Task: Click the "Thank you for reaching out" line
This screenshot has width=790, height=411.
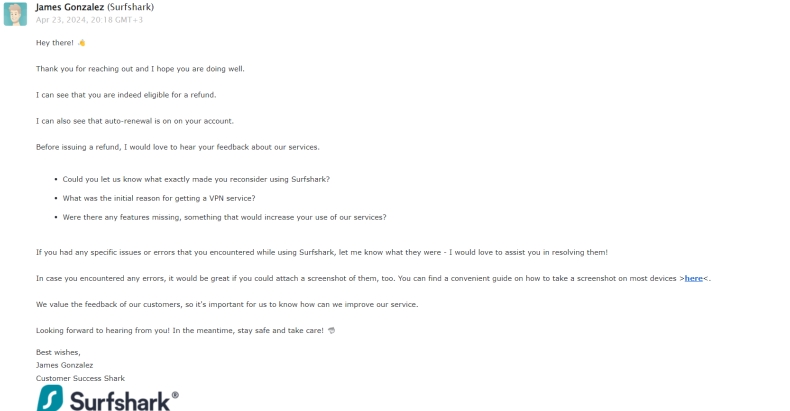Action: pyautogui.click(x=140, y=69)
